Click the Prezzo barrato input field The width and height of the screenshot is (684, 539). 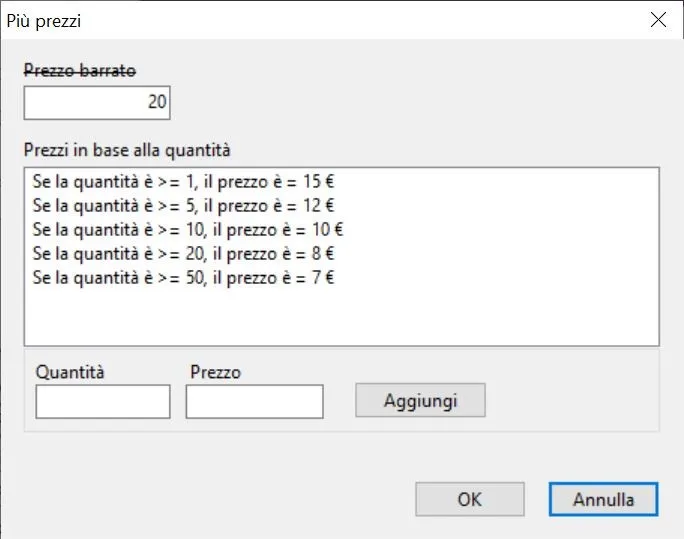[97, 101]
